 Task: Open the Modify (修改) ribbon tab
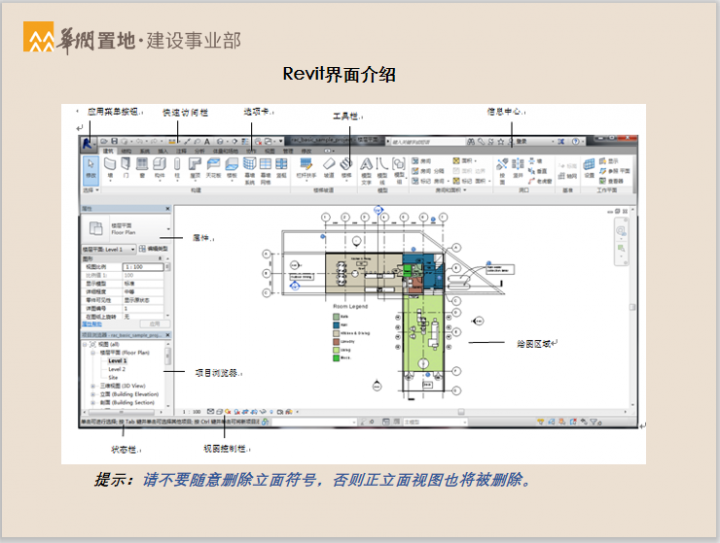click(306, 151)
